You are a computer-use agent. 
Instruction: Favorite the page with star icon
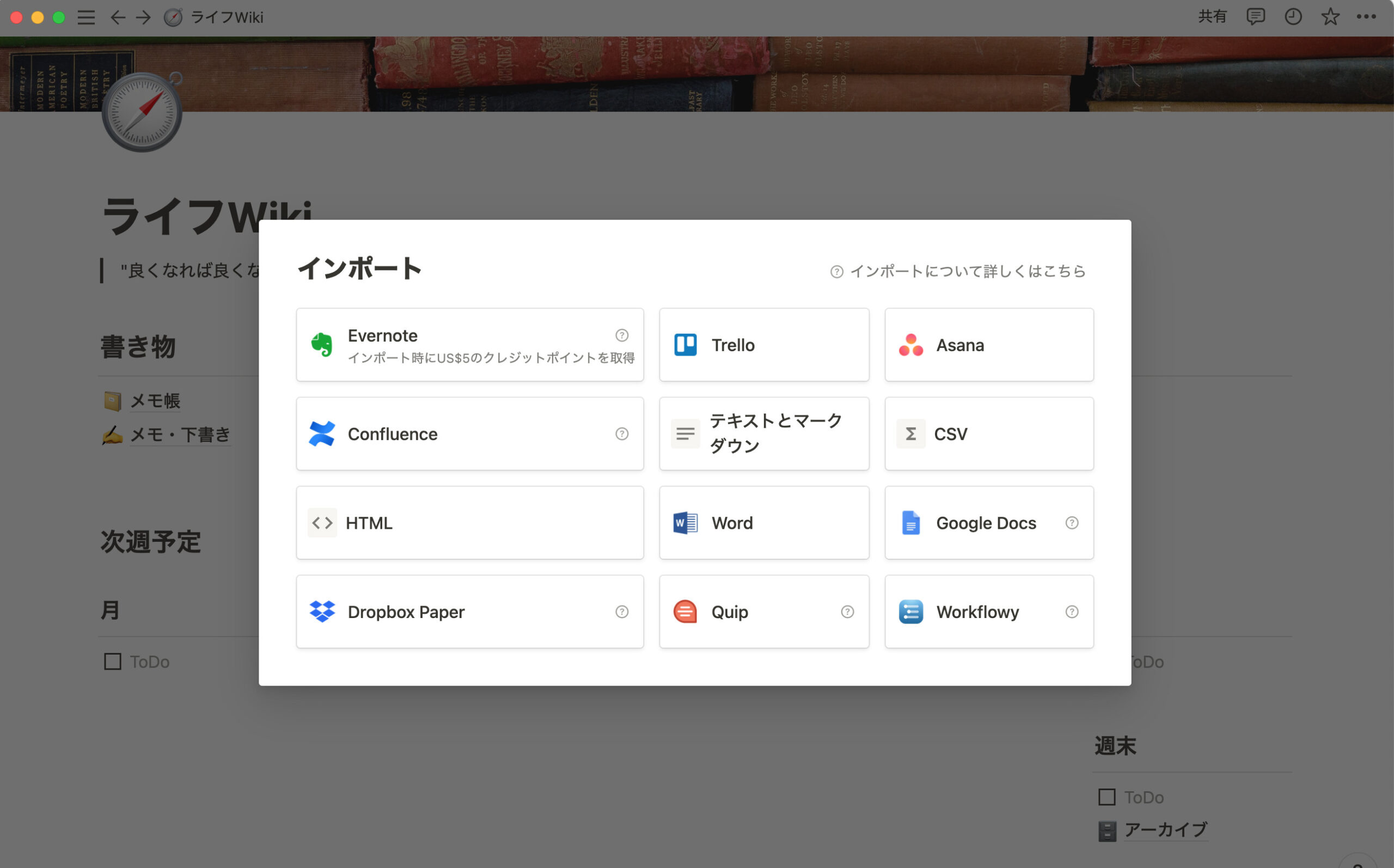[x=1330, y=17]
